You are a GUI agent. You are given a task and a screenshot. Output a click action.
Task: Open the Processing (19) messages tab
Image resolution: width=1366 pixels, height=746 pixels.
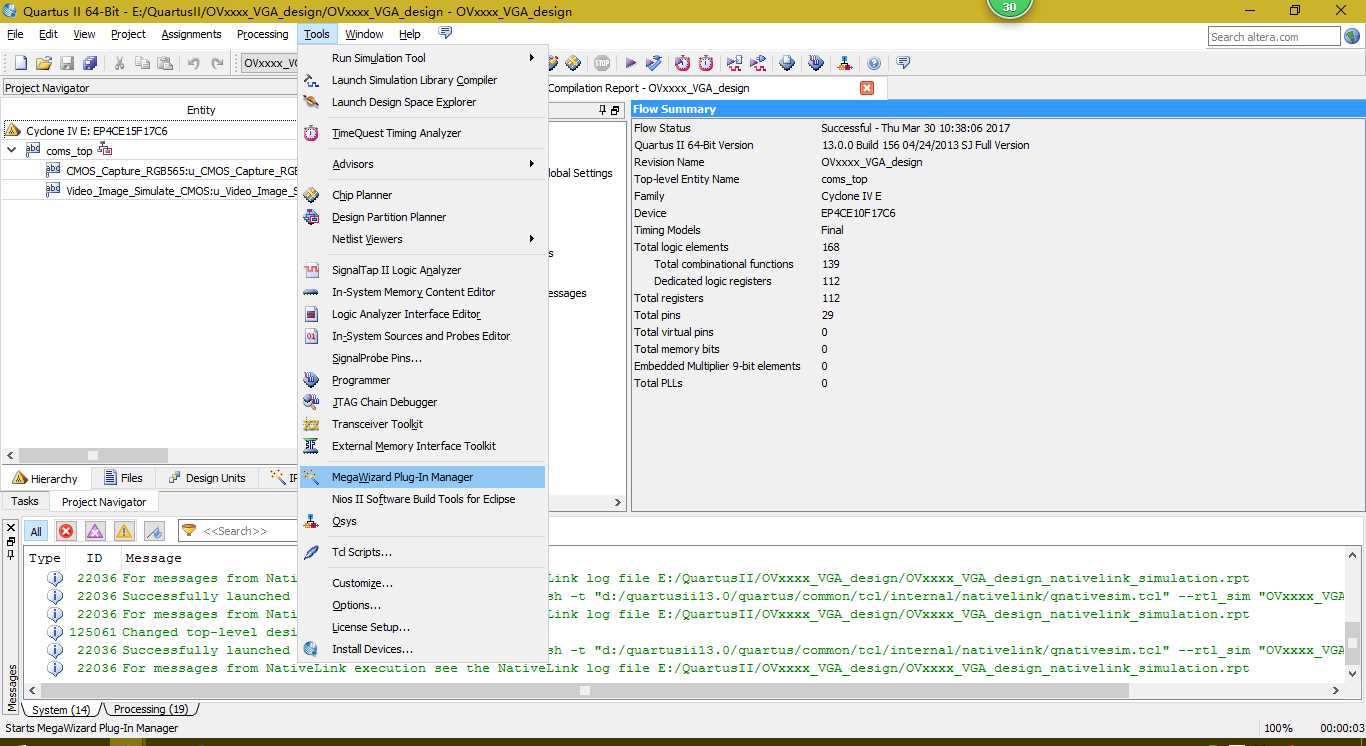tap(151, 709)
